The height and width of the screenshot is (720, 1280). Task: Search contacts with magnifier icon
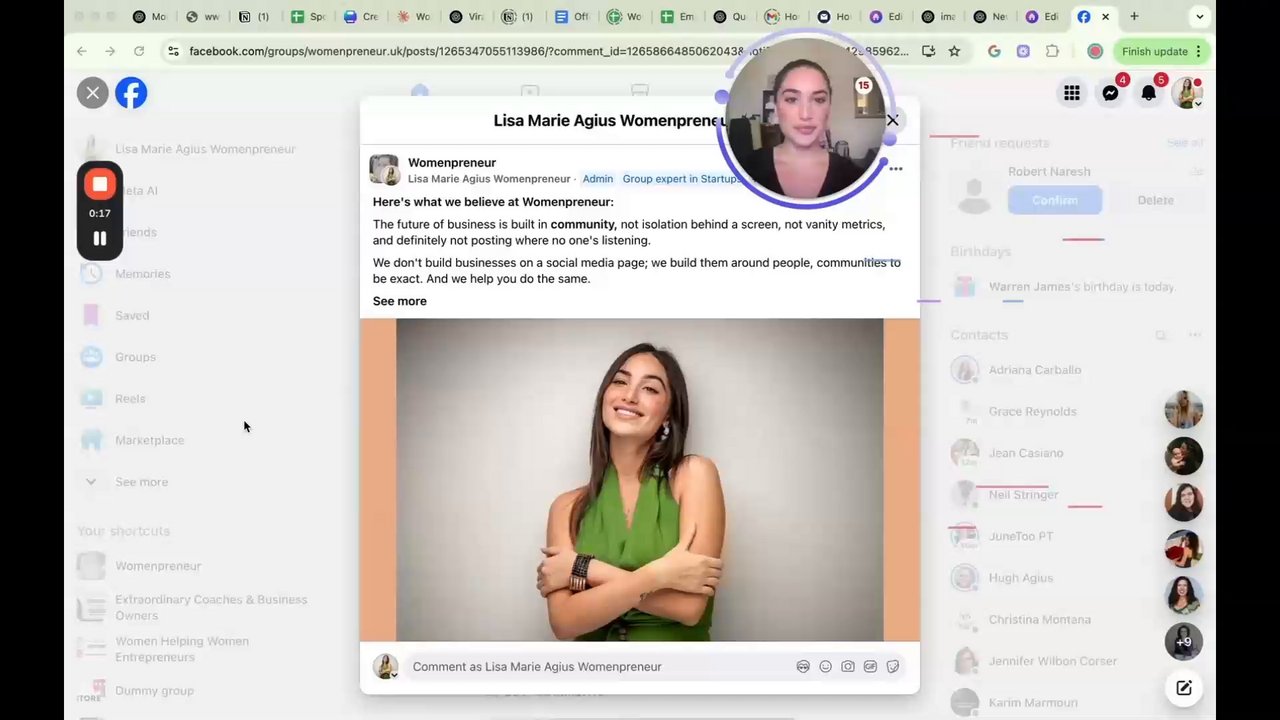pyautogui.click(x=1161, y=335)
